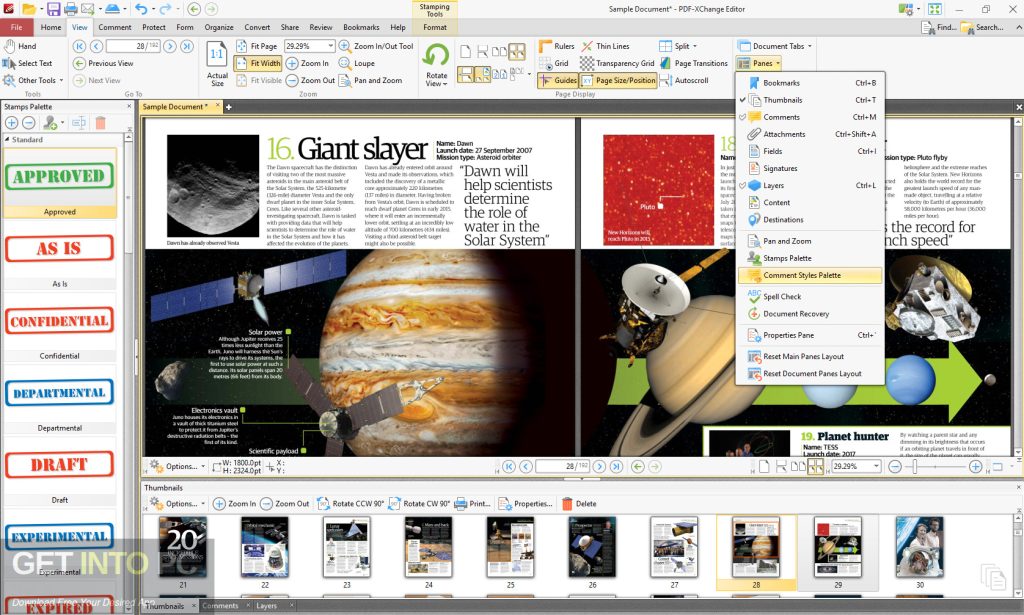1024x615 pixels.
Task: Click Zoom Out in Thumbnails toolbar
Action: point(285,504)
